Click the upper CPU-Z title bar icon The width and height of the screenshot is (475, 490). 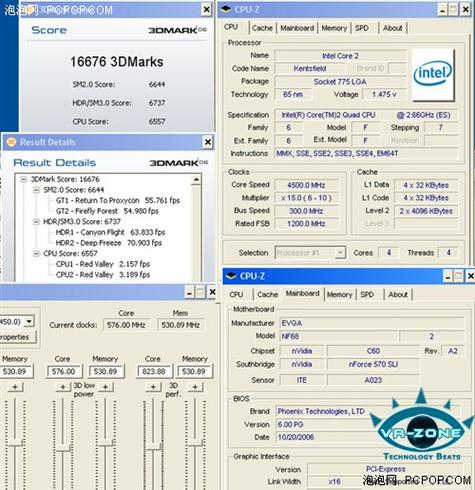point(226,9)
